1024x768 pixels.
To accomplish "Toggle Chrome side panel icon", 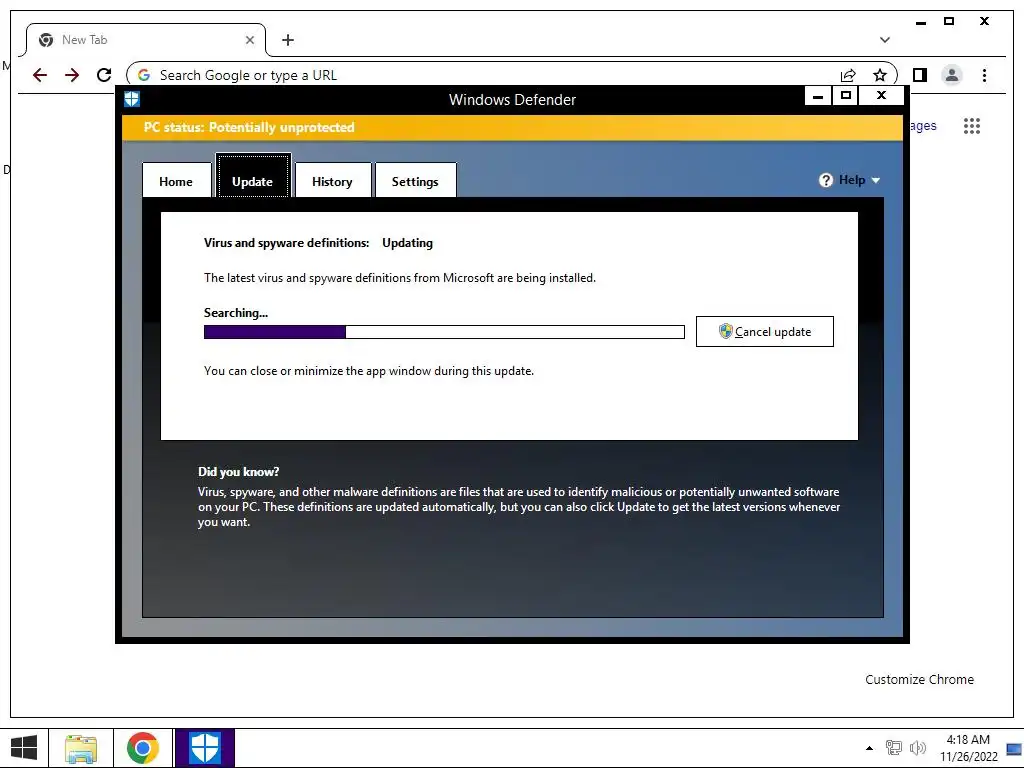I will (920, 75).
